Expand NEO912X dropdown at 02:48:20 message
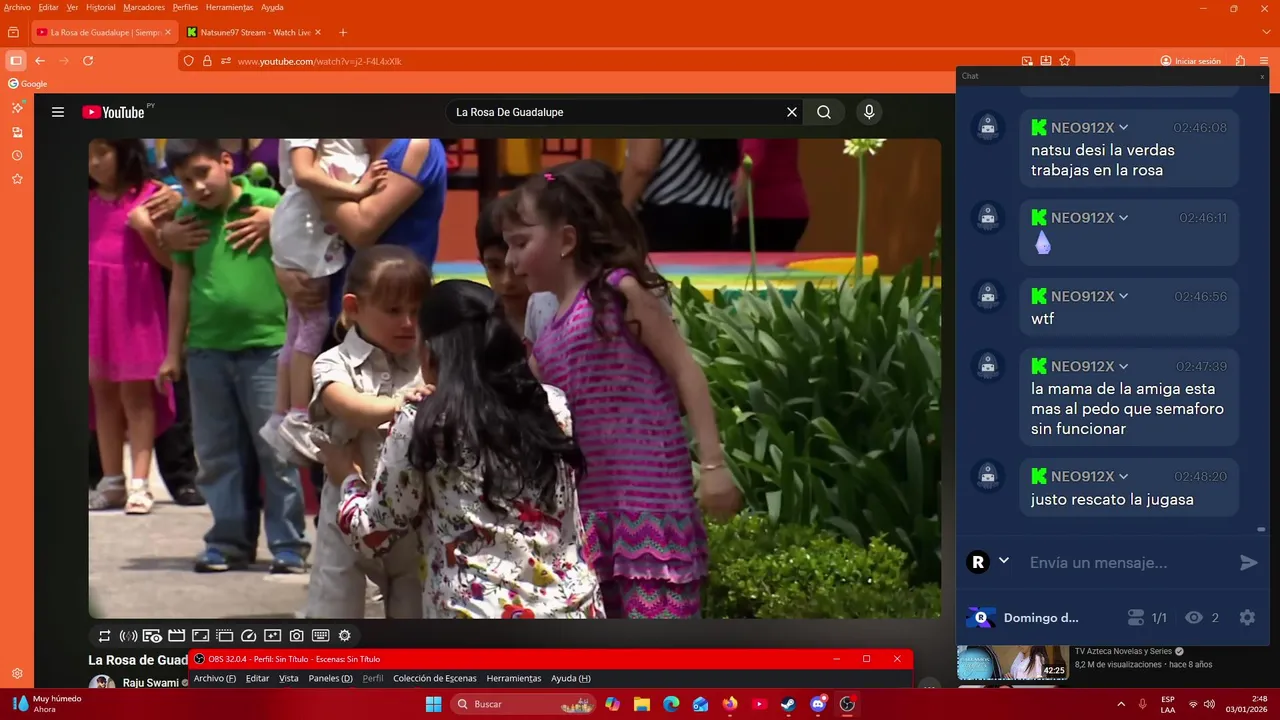The image size is (1280, 720). [1123, 477]
